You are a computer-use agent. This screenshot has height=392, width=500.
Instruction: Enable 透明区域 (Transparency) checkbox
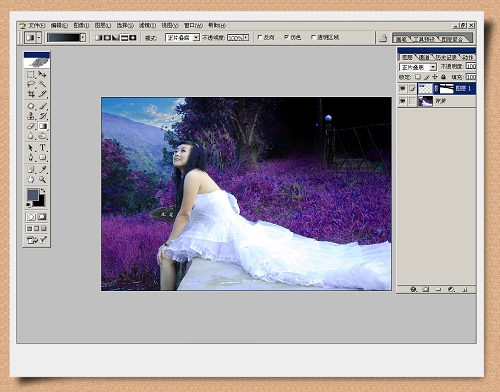313,37
